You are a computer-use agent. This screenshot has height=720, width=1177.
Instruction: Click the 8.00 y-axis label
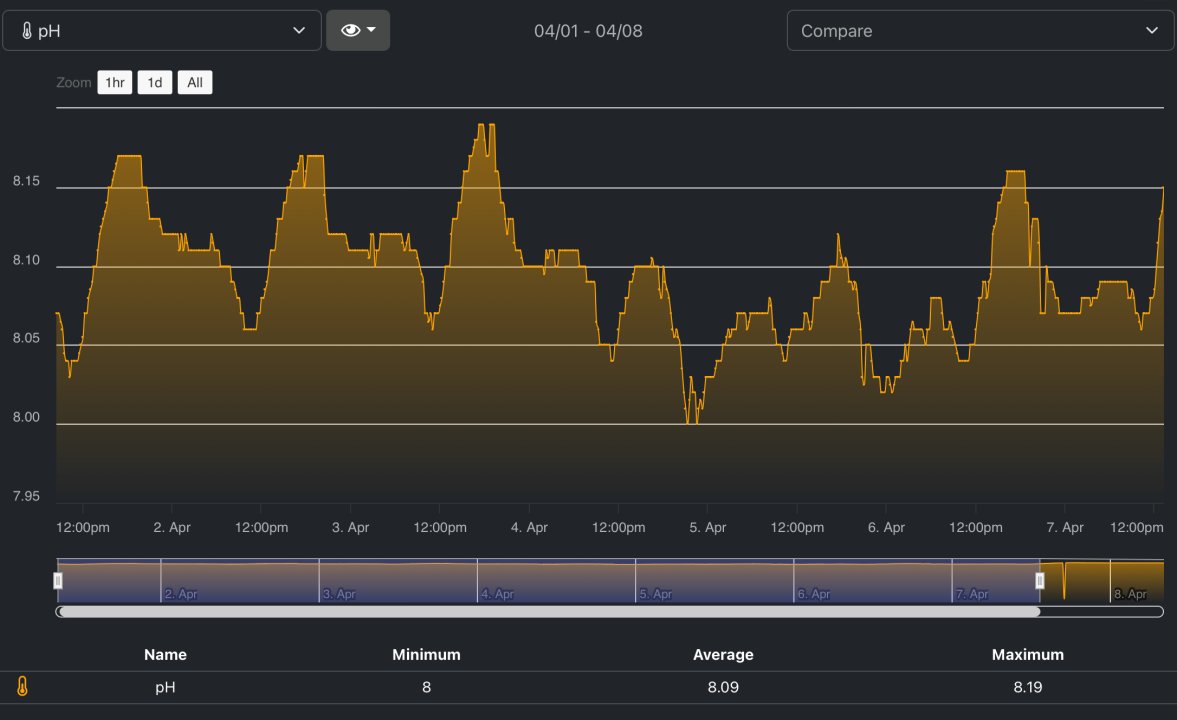pos(26,417)
